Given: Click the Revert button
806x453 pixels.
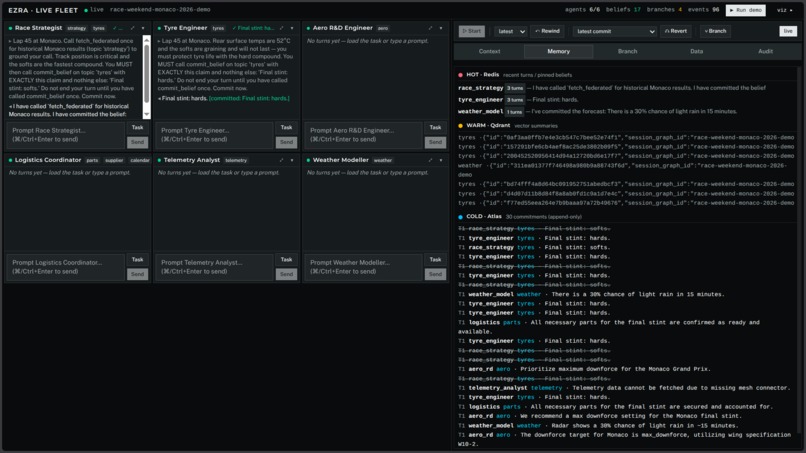Looking at the screenshot, I should pyautogui.click(x=676, y=31).
